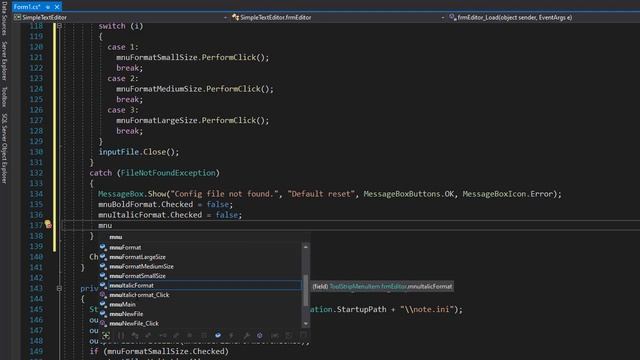This screenshot has width=640, height=360.
Task: Select mnuFormat in the completion list
Action: click(x=200, y=247)
